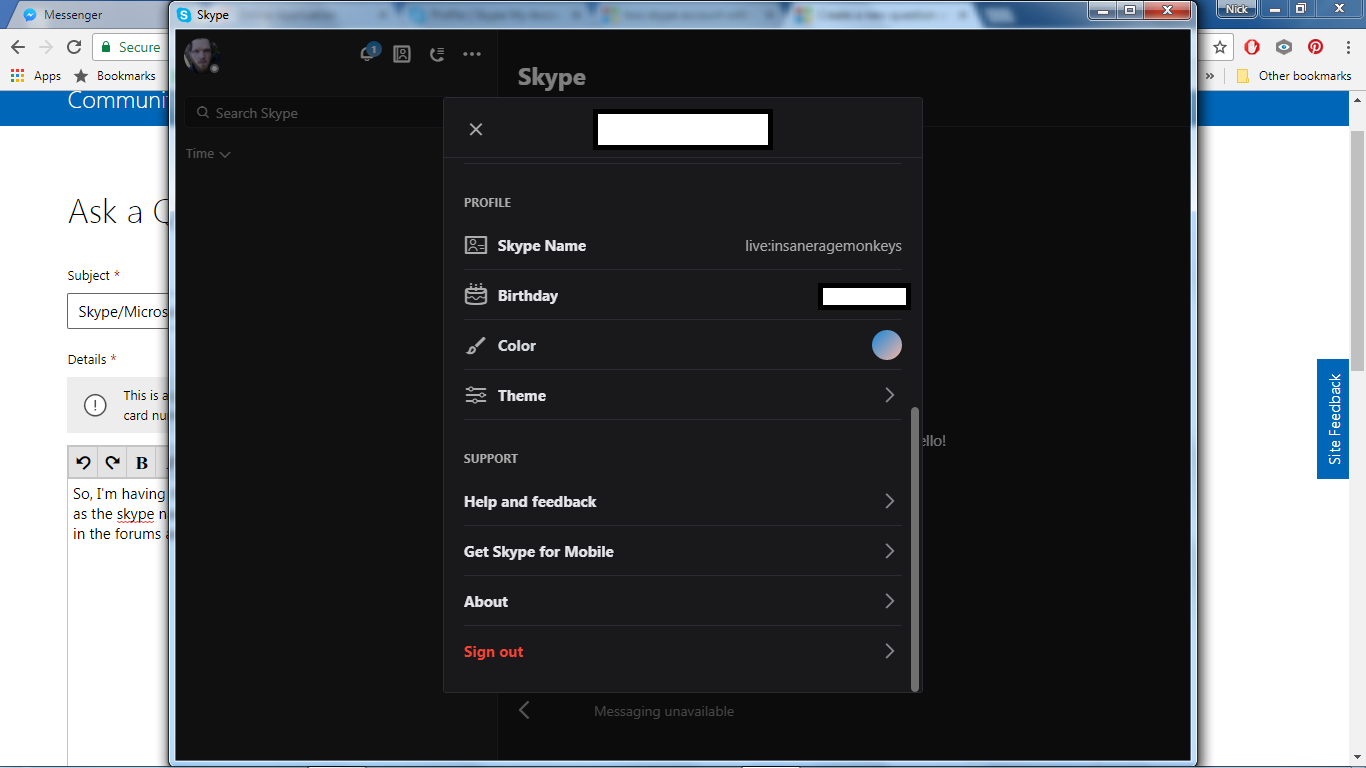Click the Nick Chrome profile button
The width and height of the screenshot is (1366, 768).
(x=1237, y=8)
